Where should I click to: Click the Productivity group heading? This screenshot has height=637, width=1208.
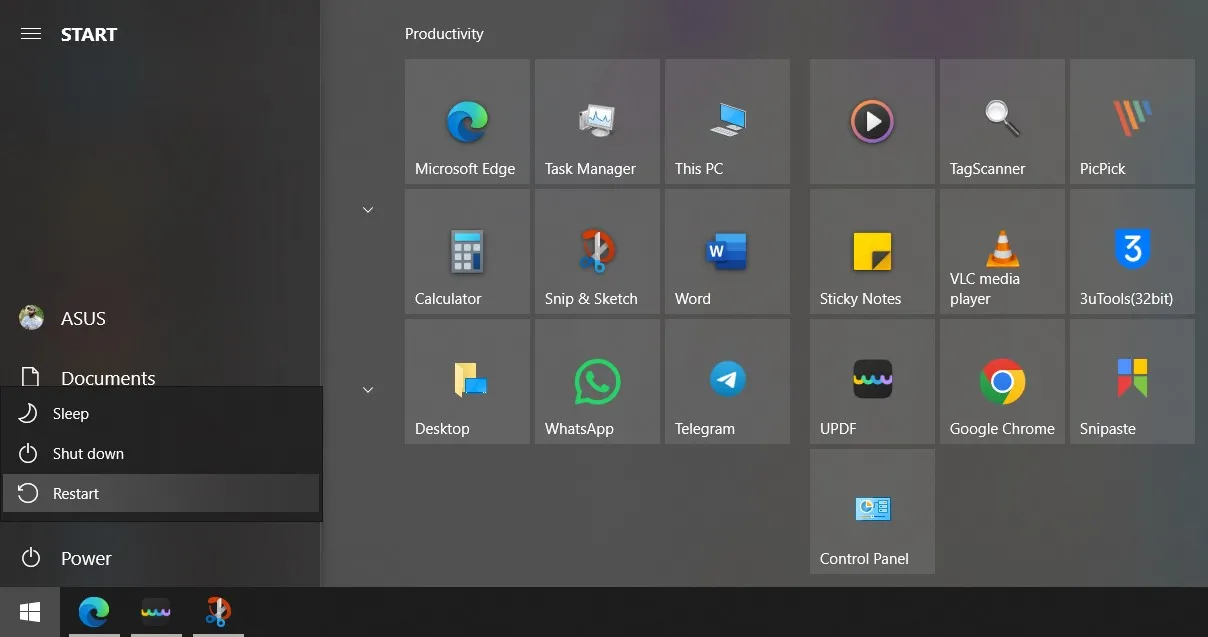pos(444,34)
